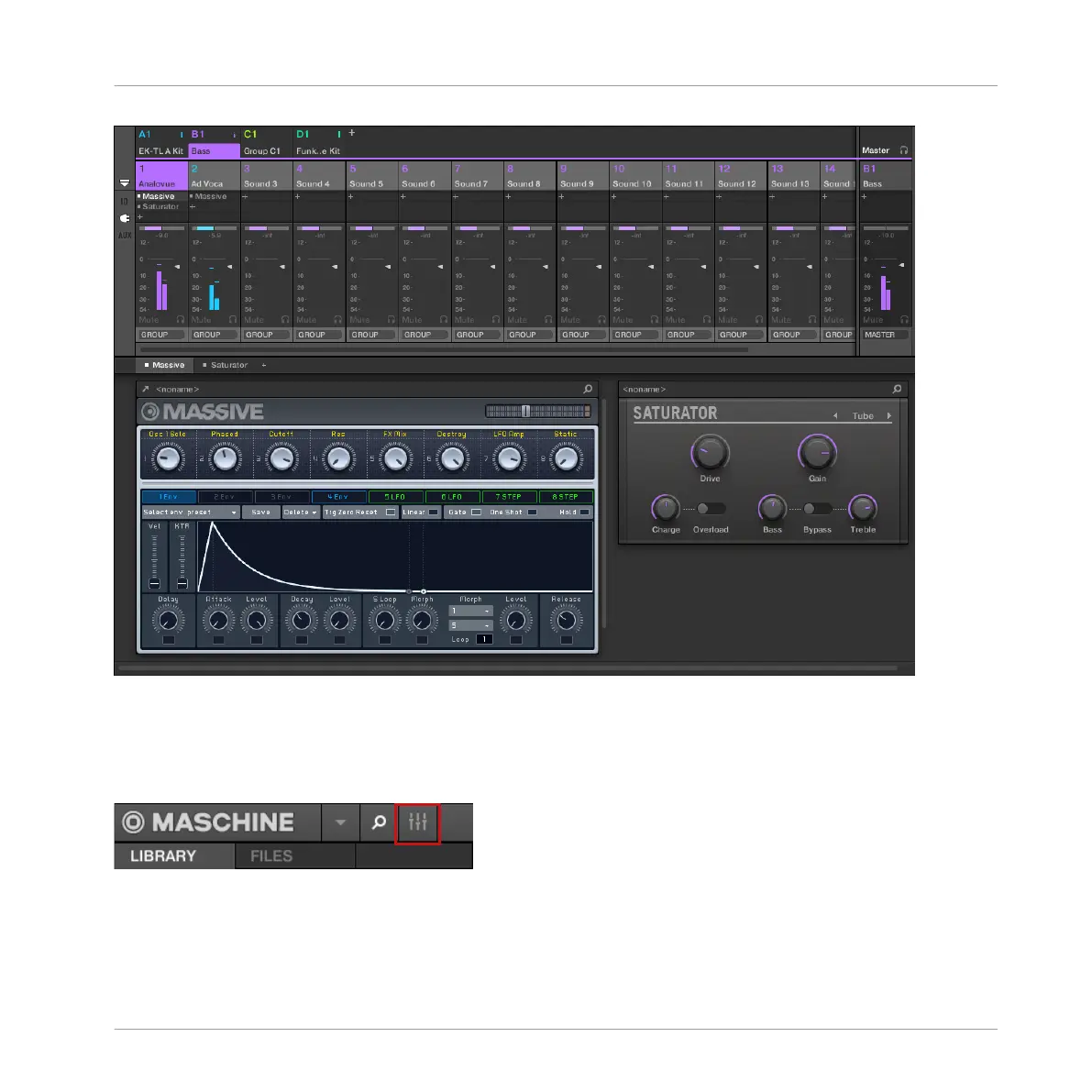Click the search icon in the Saturator panel header
Screen dimensions: 1092x1092
(x=897, y=390)
